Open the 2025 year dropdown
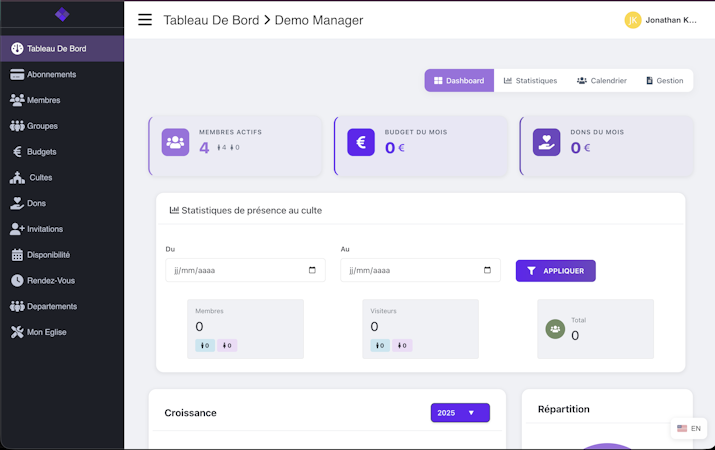The image size is (715, 450). click(x=460, y=413)
